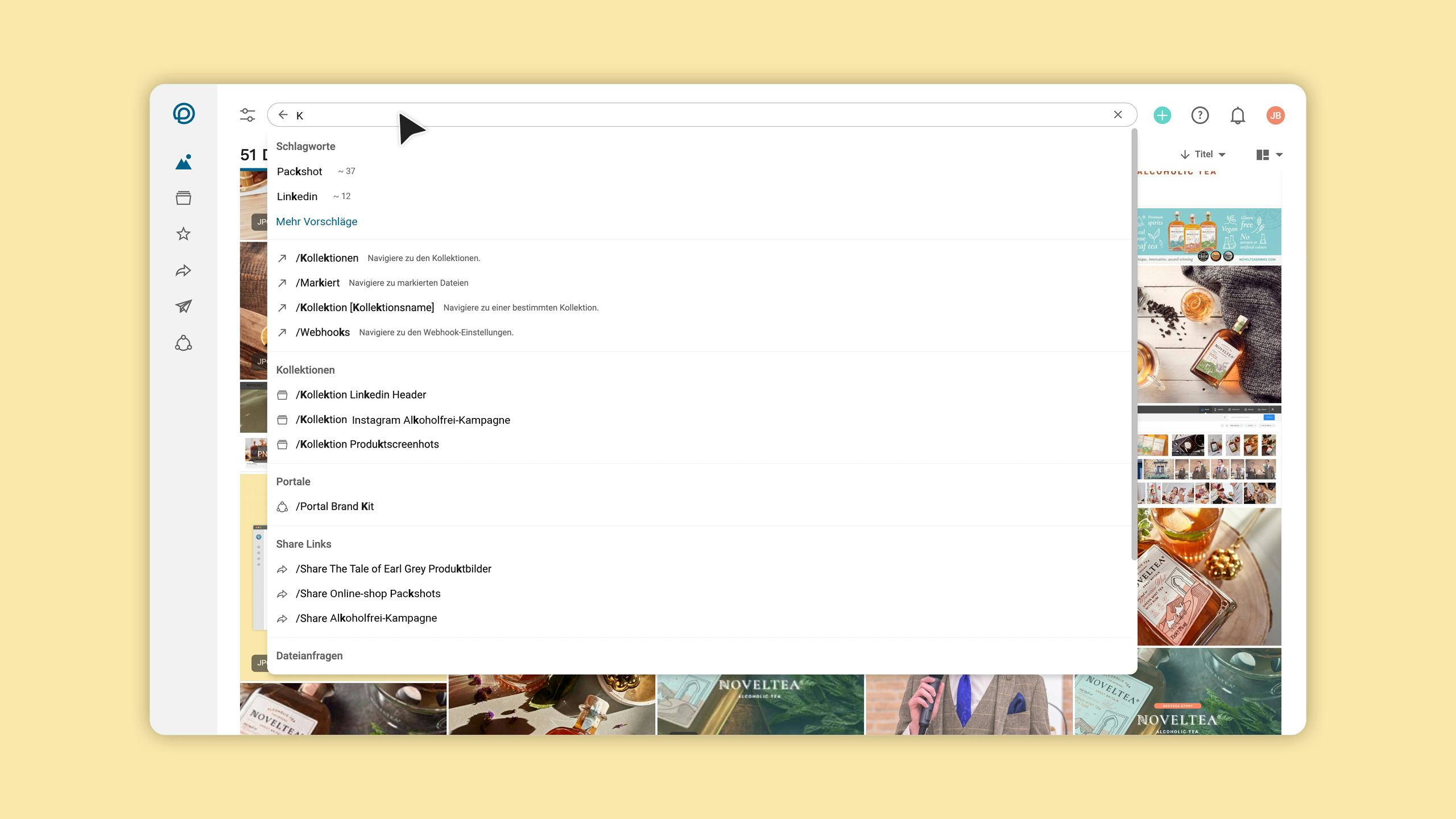
Task: Open the Portals sidebar icon
Action: tap(183, 343)
